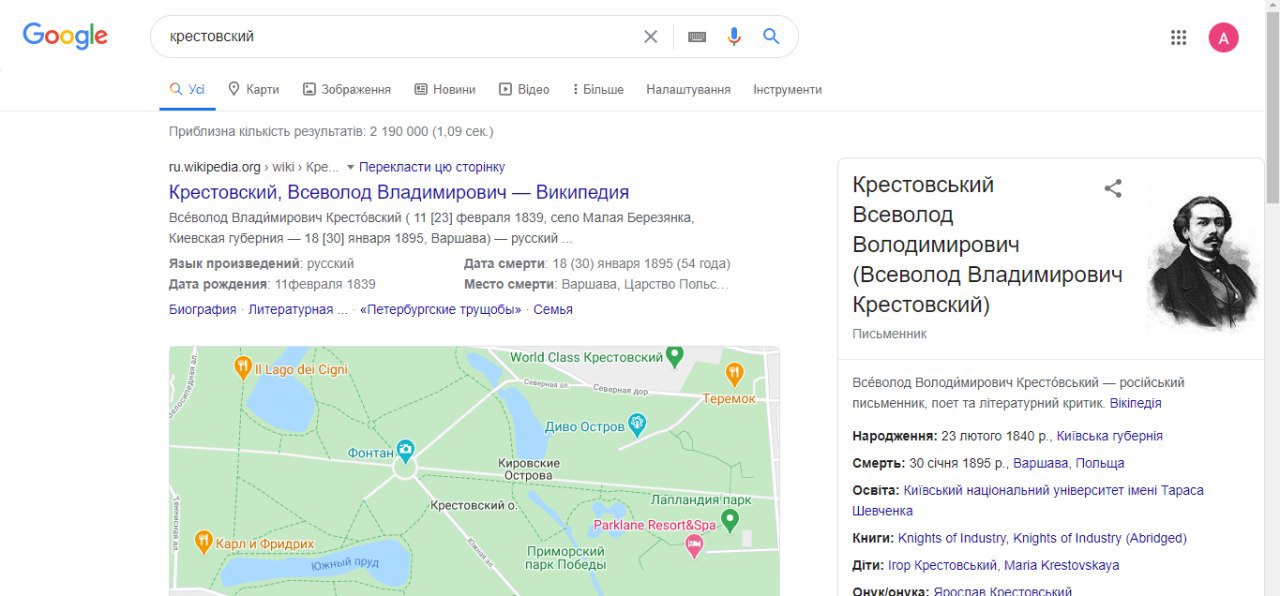Click Перекласти цю сторінку link

click(x=432, y=167)
